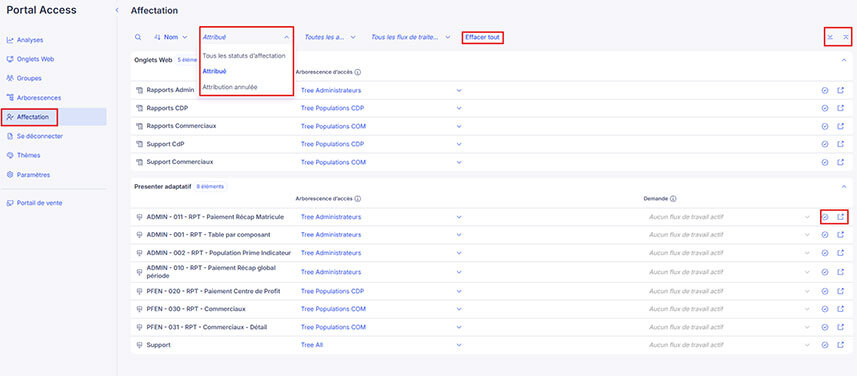Click check-circle icon on ADMIN - 010 row
The image size is (857, 376).
[x=825, y=272]
